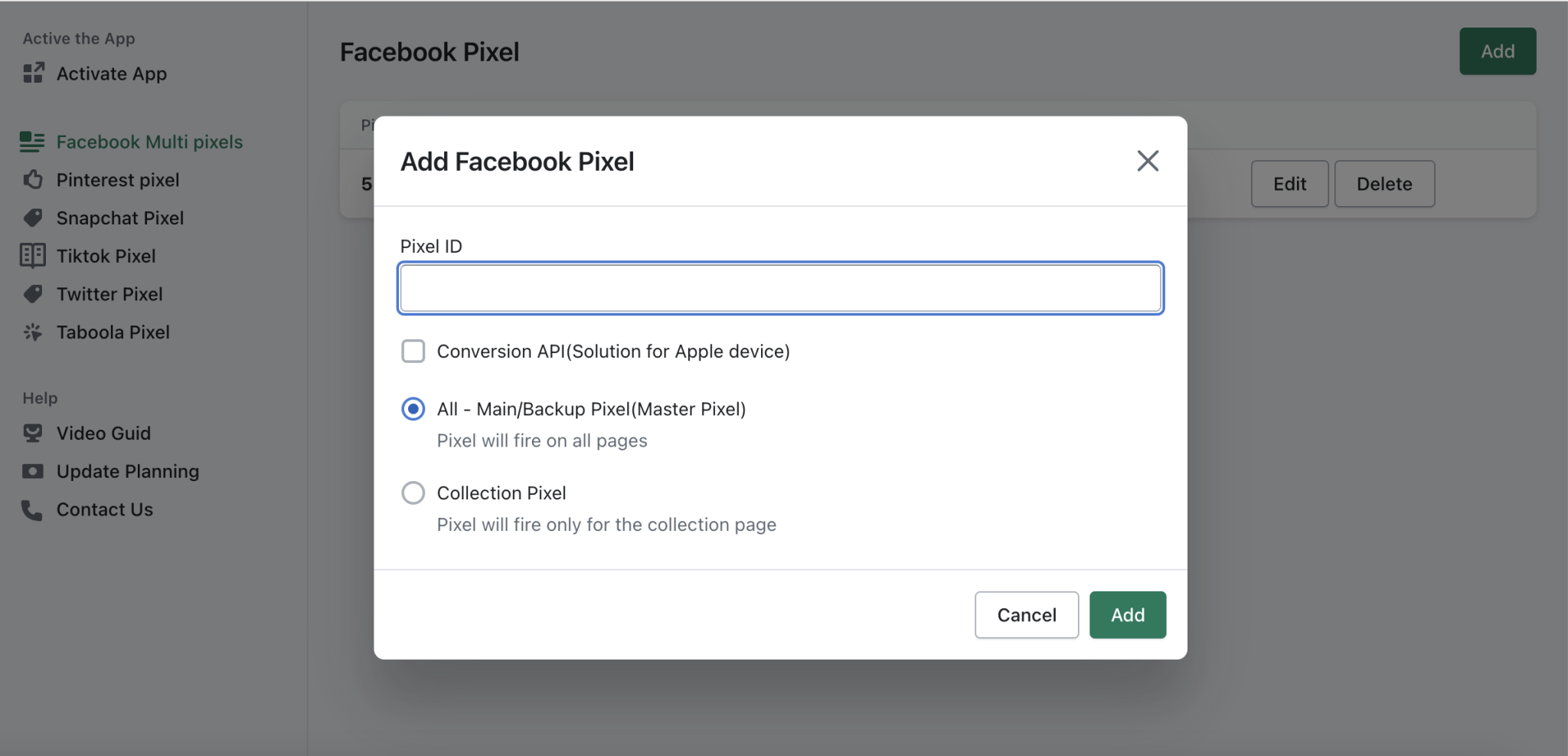Navigate to the Pinterest pixel section
This screenshot has height=756, width=1568.
click(x=118, y=179)
